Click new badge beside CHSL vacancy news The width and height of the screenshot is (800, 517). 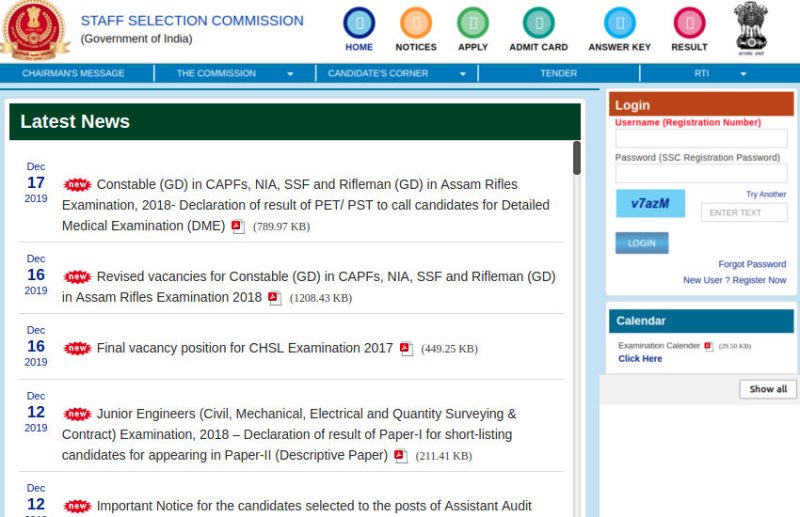click(x=77, y=348)
